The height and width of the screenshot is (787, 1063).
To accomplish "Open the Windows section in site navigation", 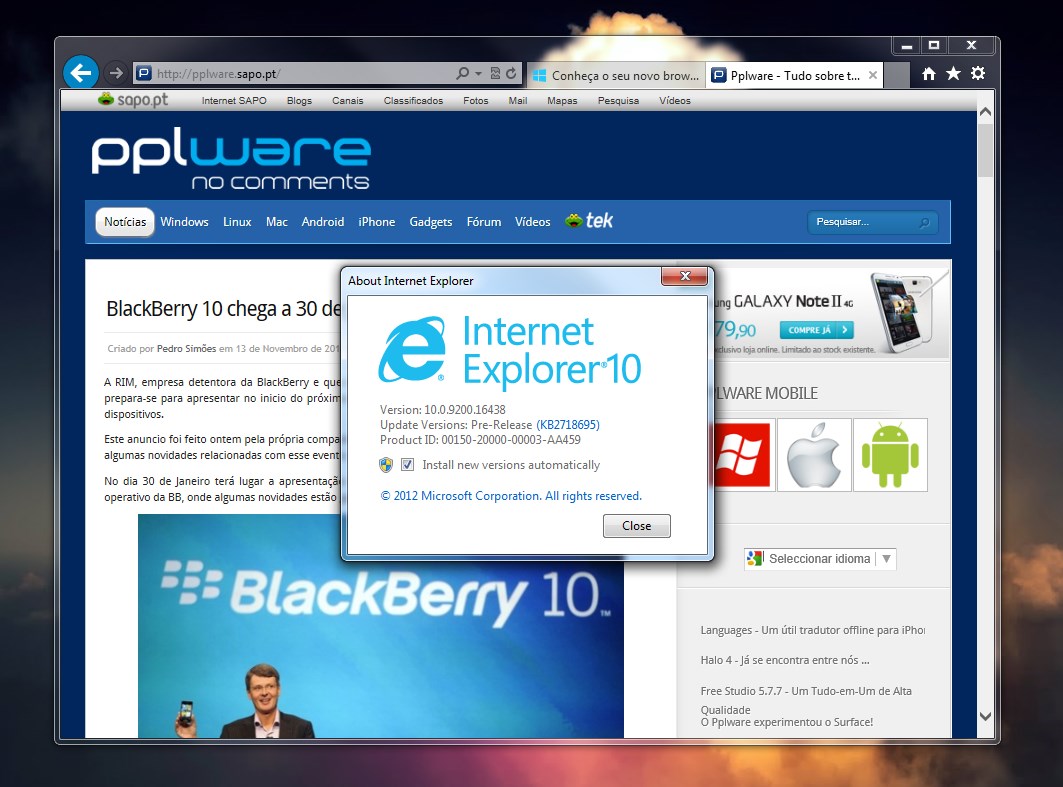I will point(184,222).
